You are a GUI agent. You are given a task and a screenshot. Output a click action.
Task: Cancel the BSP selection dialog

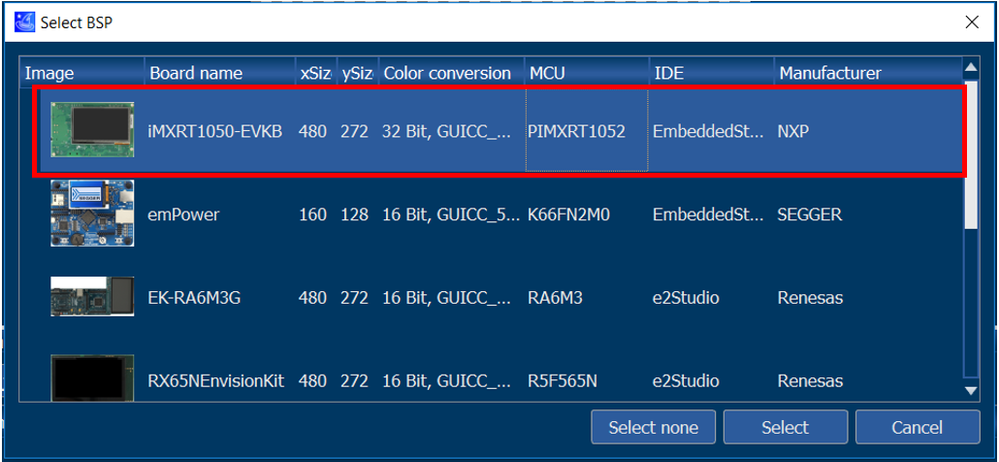point(917,427)
